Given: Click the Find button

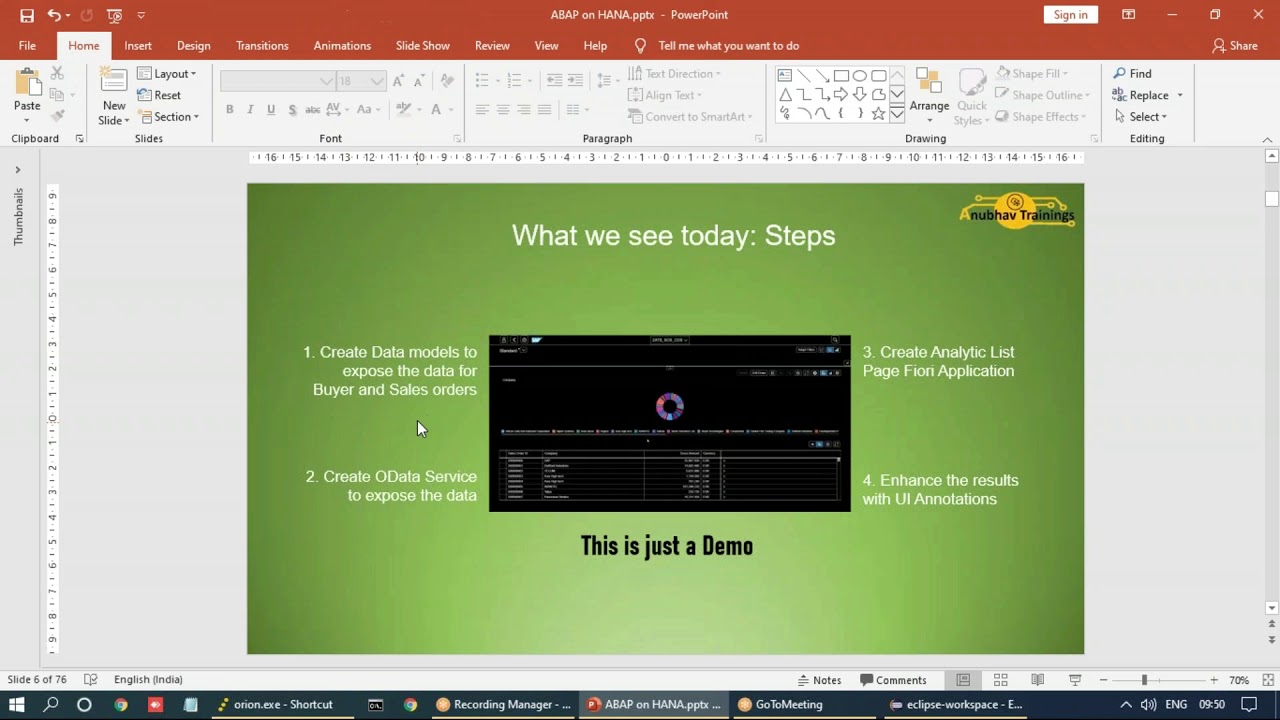Looking at the screenshot, I should pyautogui.click(x=1132, y=73).
